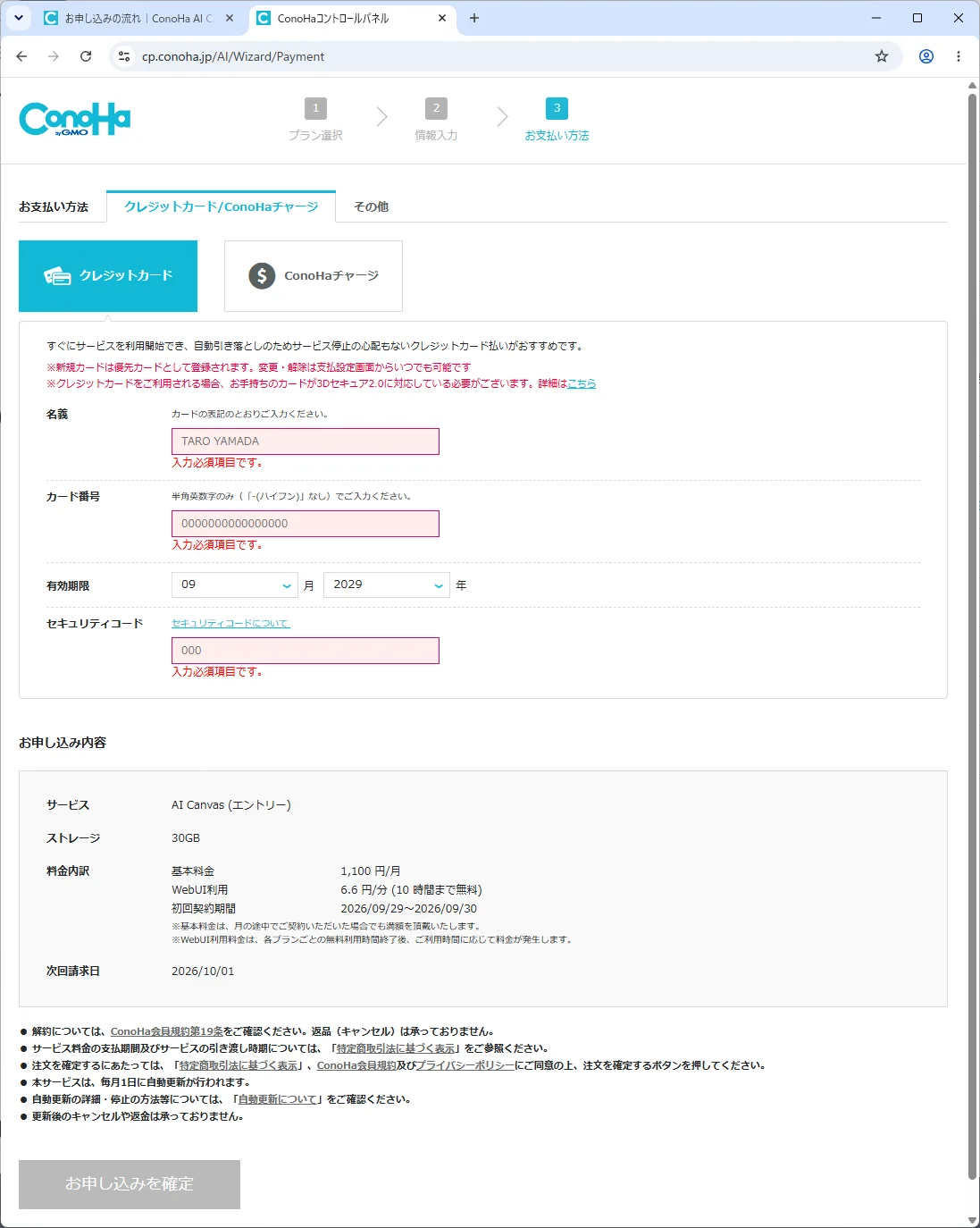Viewport: 980px width, 1228px height.
Task: Click the step 1 プラン選択 indicator
Action: 315,120
